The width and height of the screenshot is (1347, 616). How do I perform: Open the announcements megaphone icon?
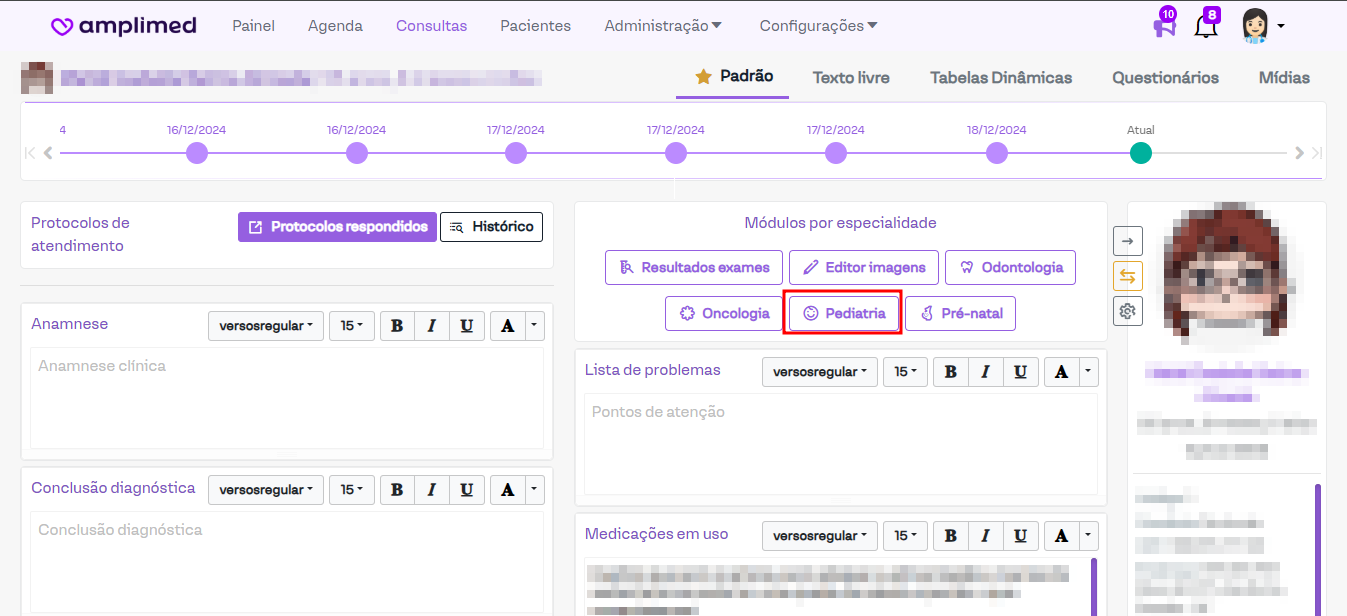(1163, 27)
